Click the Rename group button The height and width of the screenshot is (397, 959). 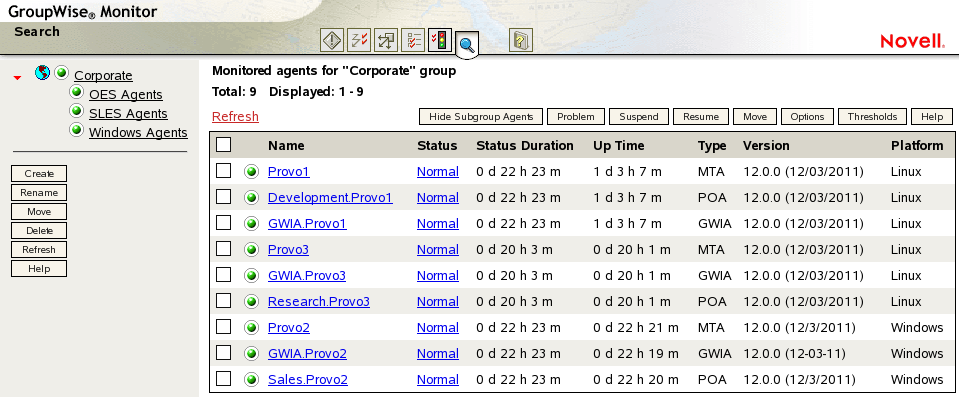point(39,193)
